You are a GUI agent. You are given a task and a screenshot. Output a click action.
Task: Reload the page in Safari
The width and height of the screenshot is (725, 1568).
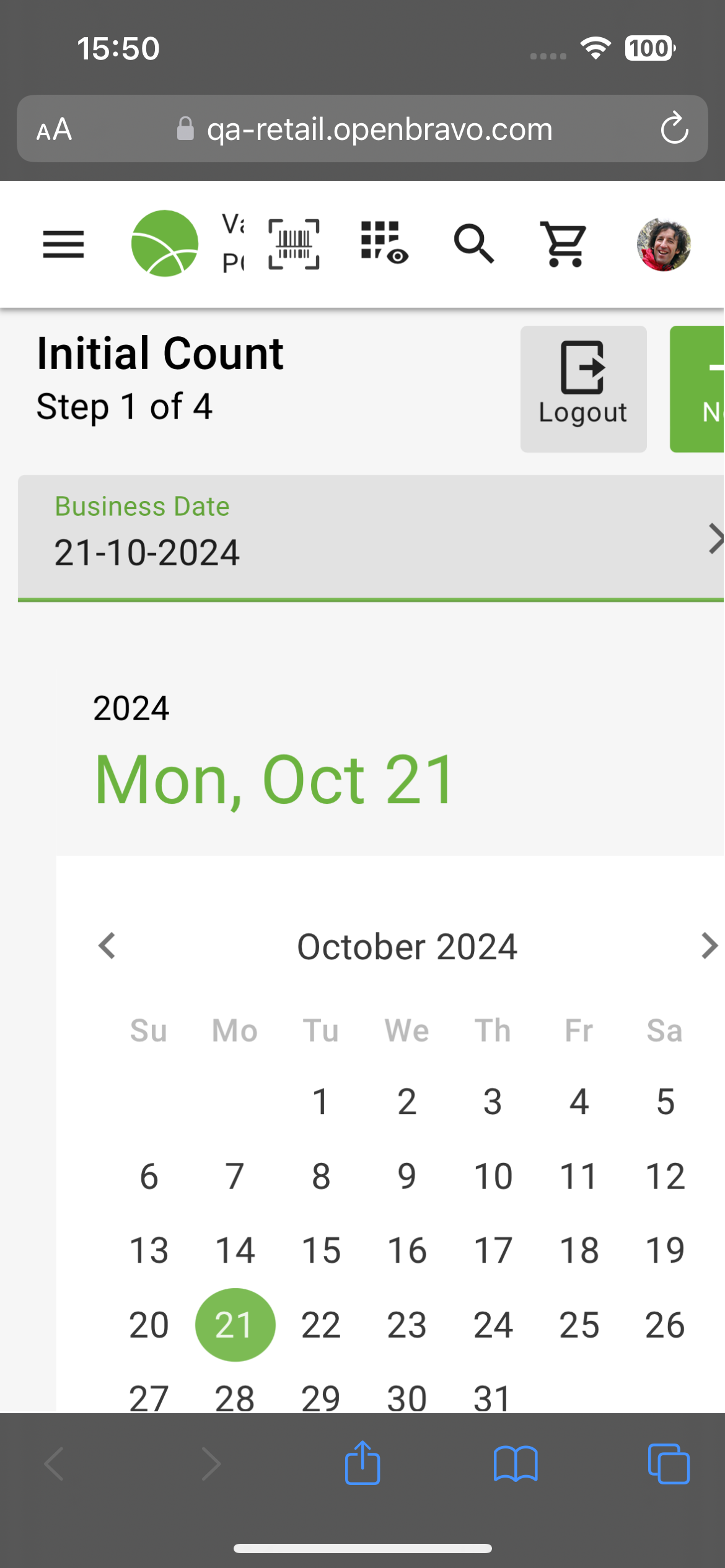tap(674, 129)
